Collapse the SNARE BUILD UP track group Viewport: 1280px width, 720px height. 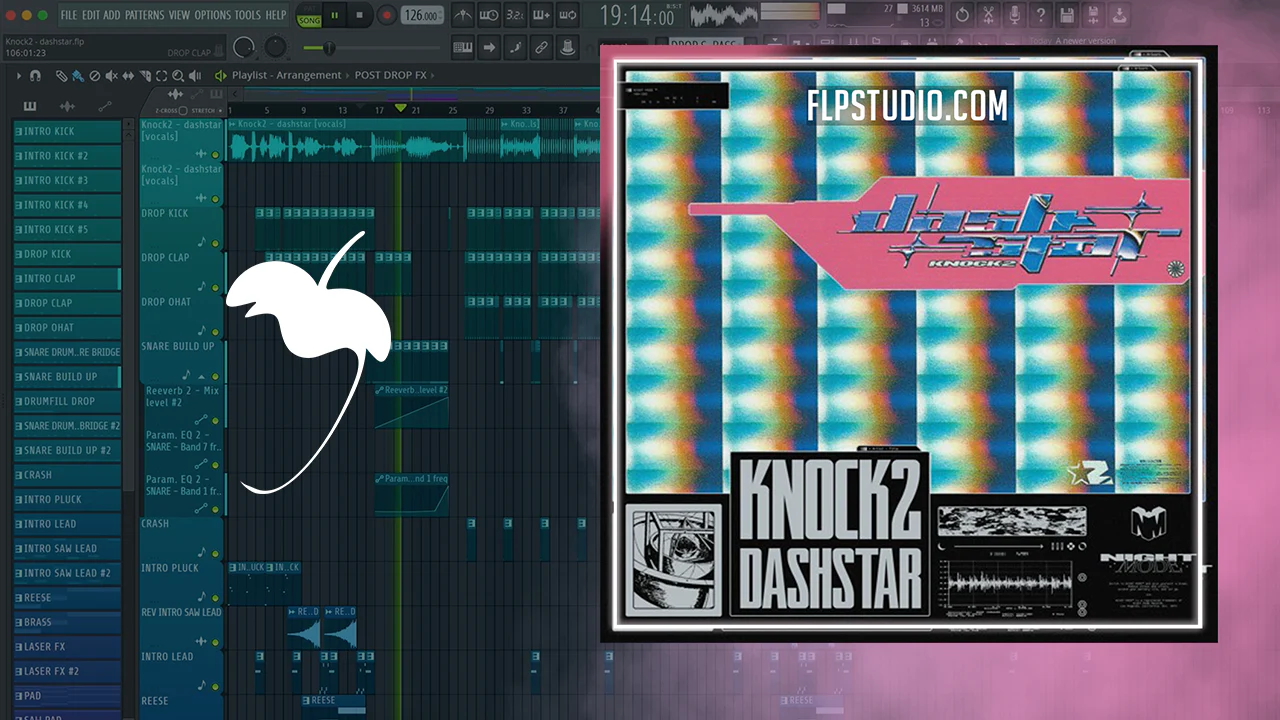point(202,376)
